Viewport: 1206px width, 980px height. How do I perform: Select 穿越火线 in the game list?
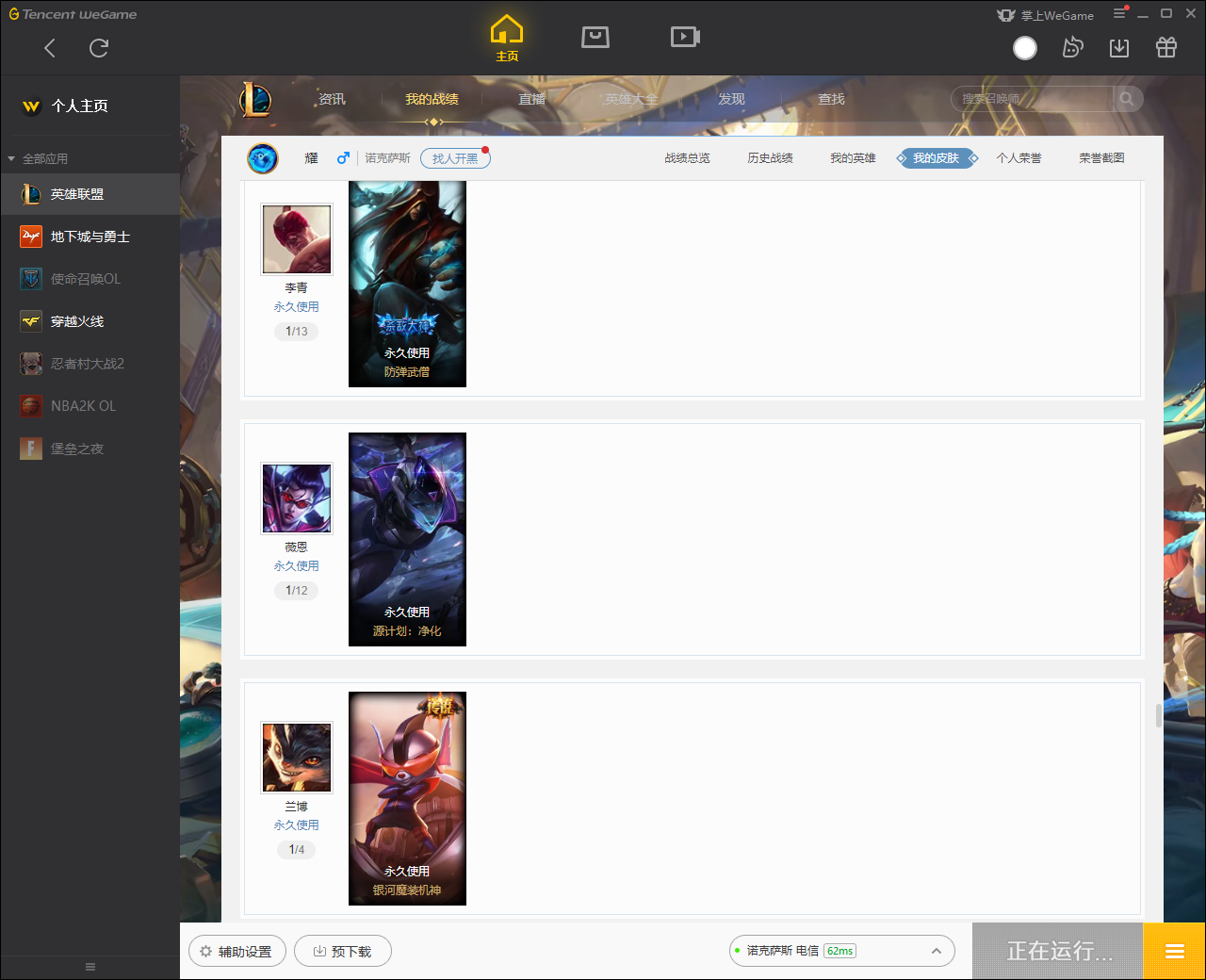(x=90, y=321)
